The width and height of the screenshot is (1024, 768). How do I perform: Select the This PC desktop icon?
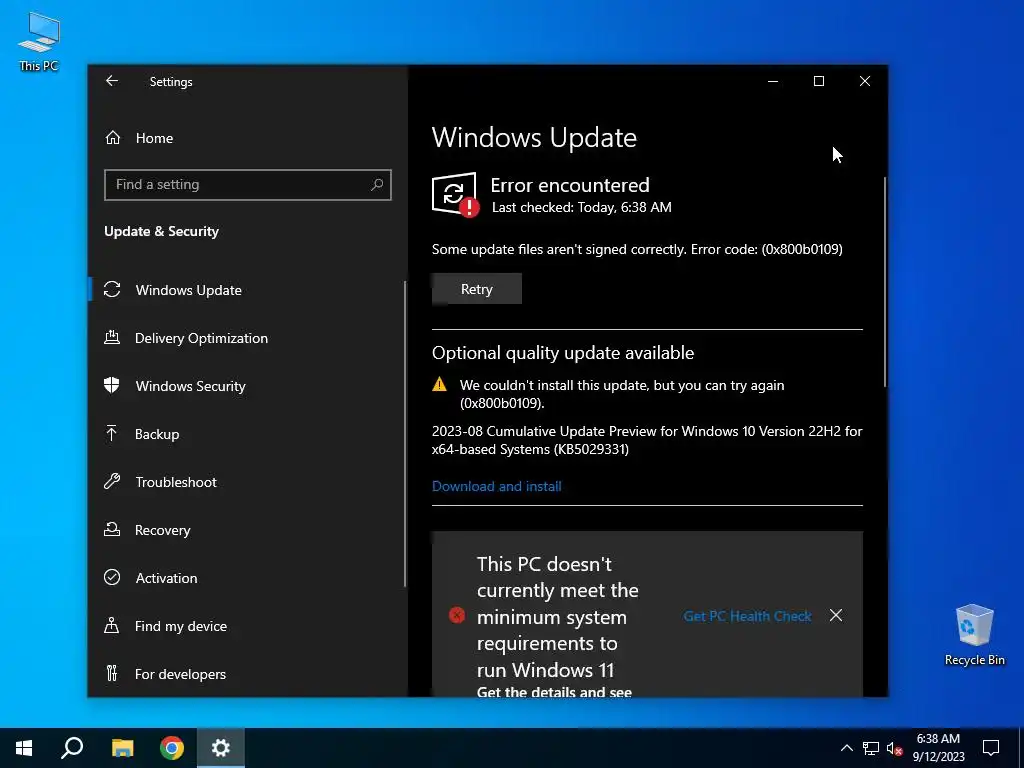pyautogui.click(x=39, y=42)
